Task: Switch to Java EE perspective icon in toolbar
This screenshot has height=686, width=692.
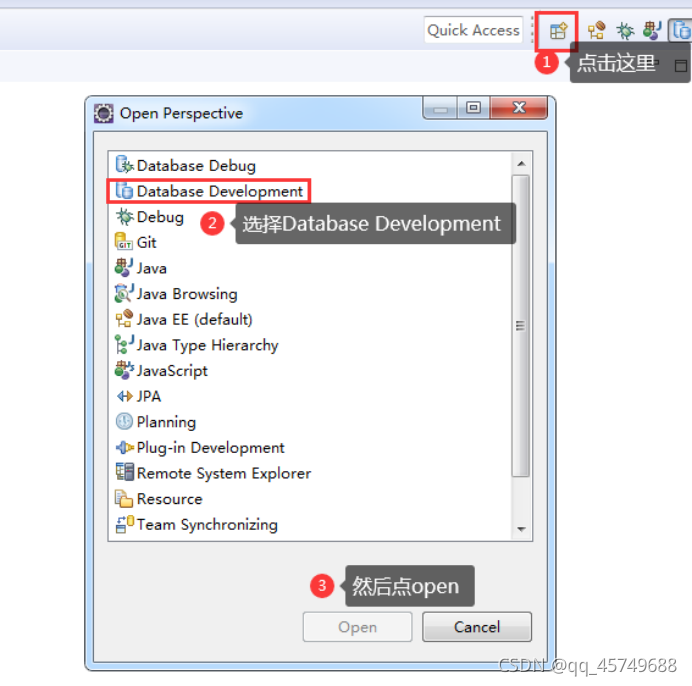Action: (x=596, y=30)
